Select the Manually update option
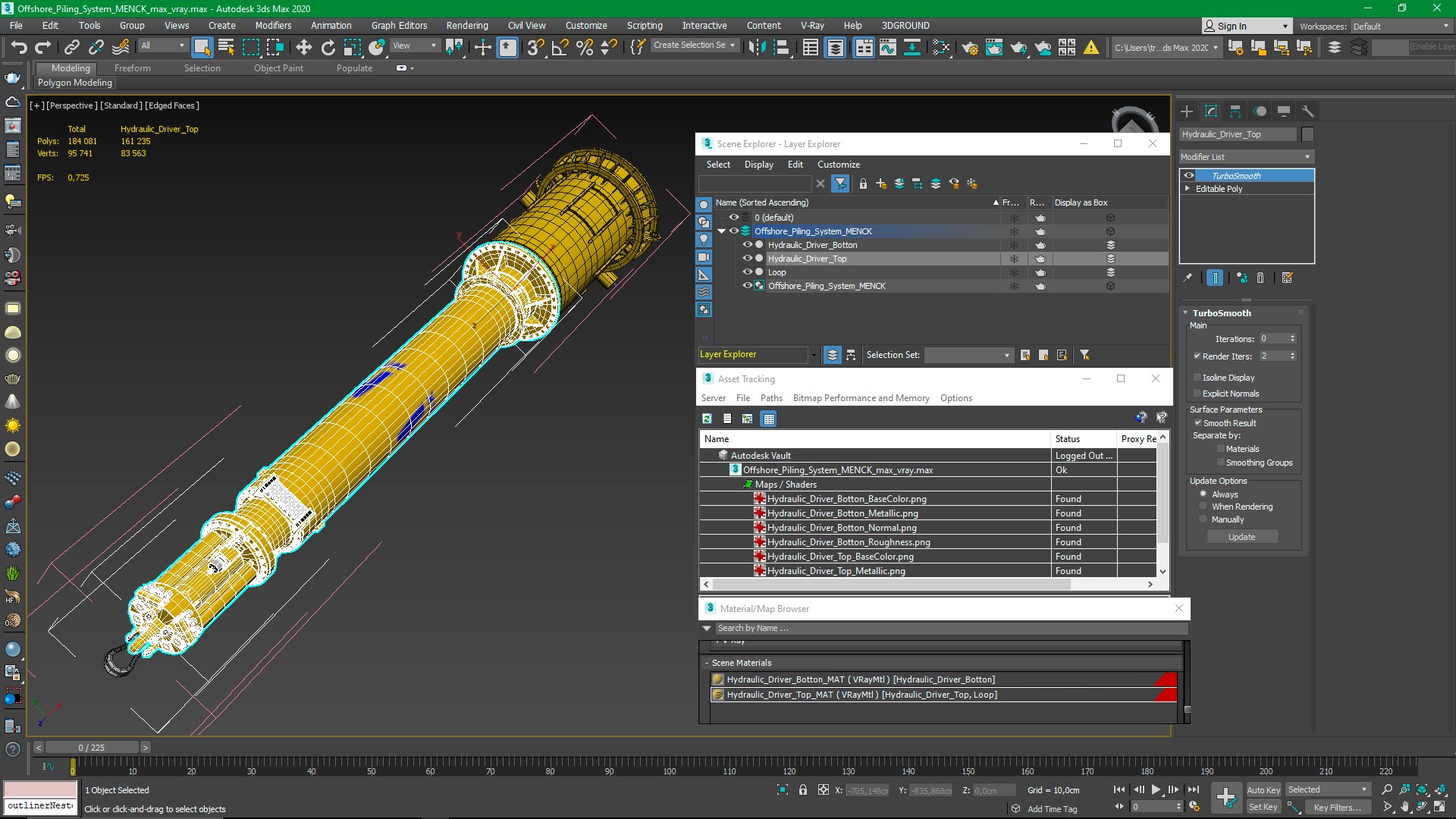Viewport: 1456px width, 819px height. click(x=1203, y=519)
